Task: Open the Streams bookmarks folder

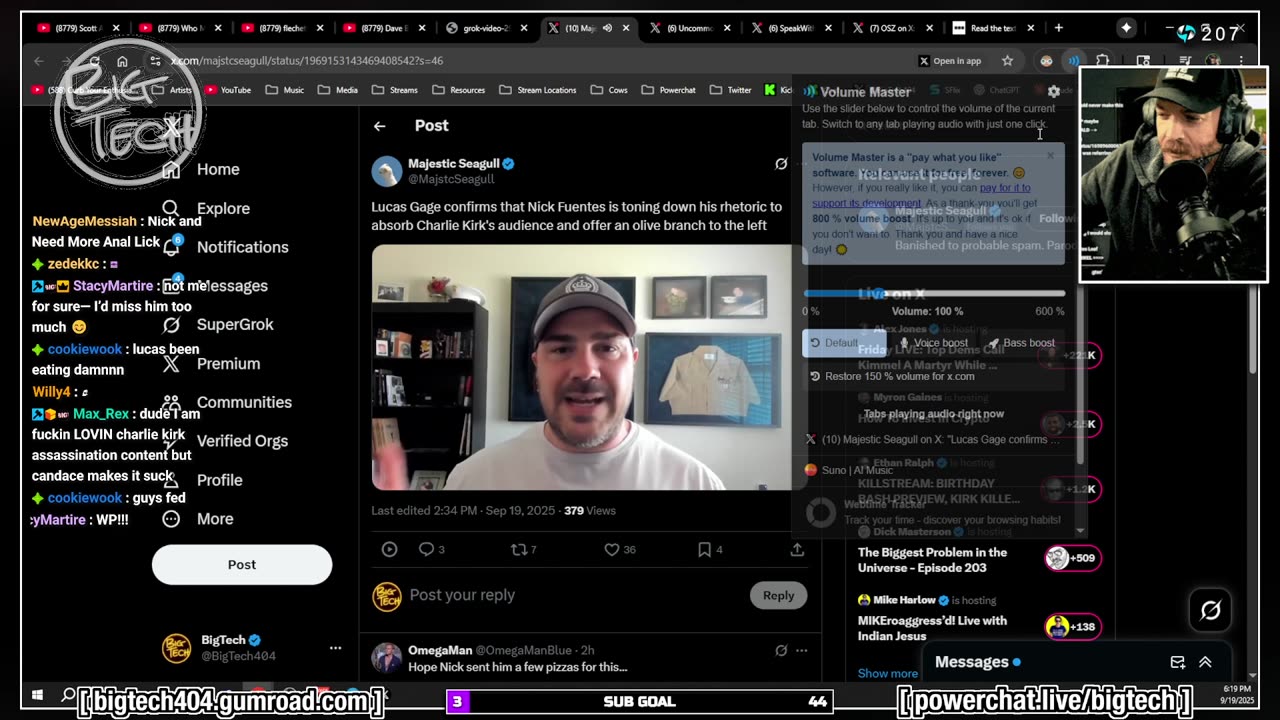Action: 394,90
